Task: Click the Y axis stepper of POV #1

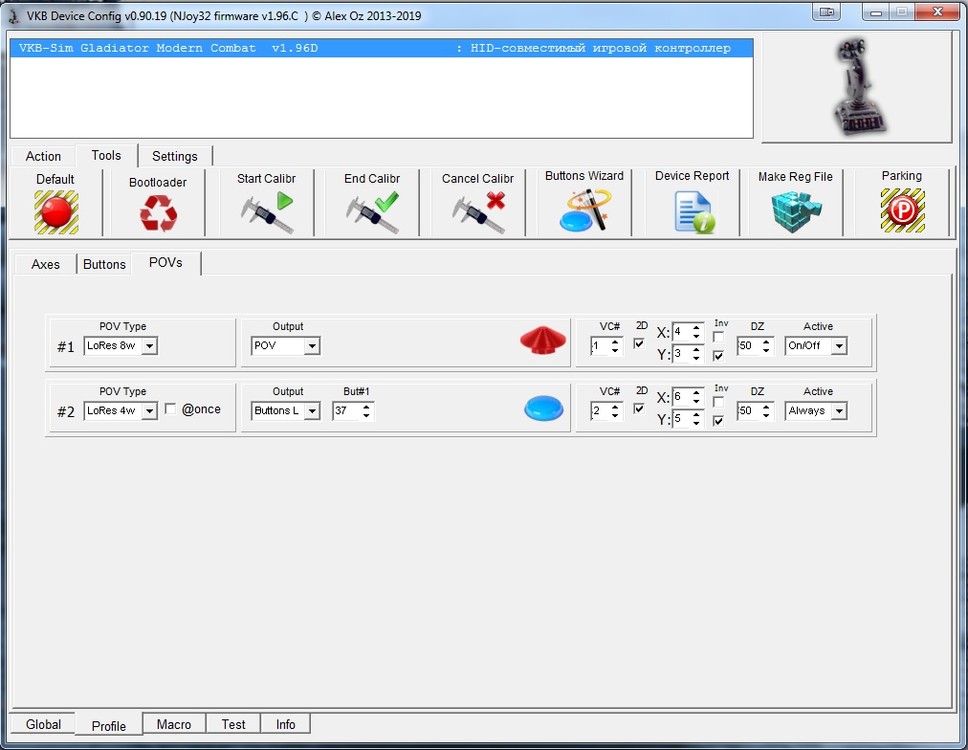Action: (x=687, y=354)
